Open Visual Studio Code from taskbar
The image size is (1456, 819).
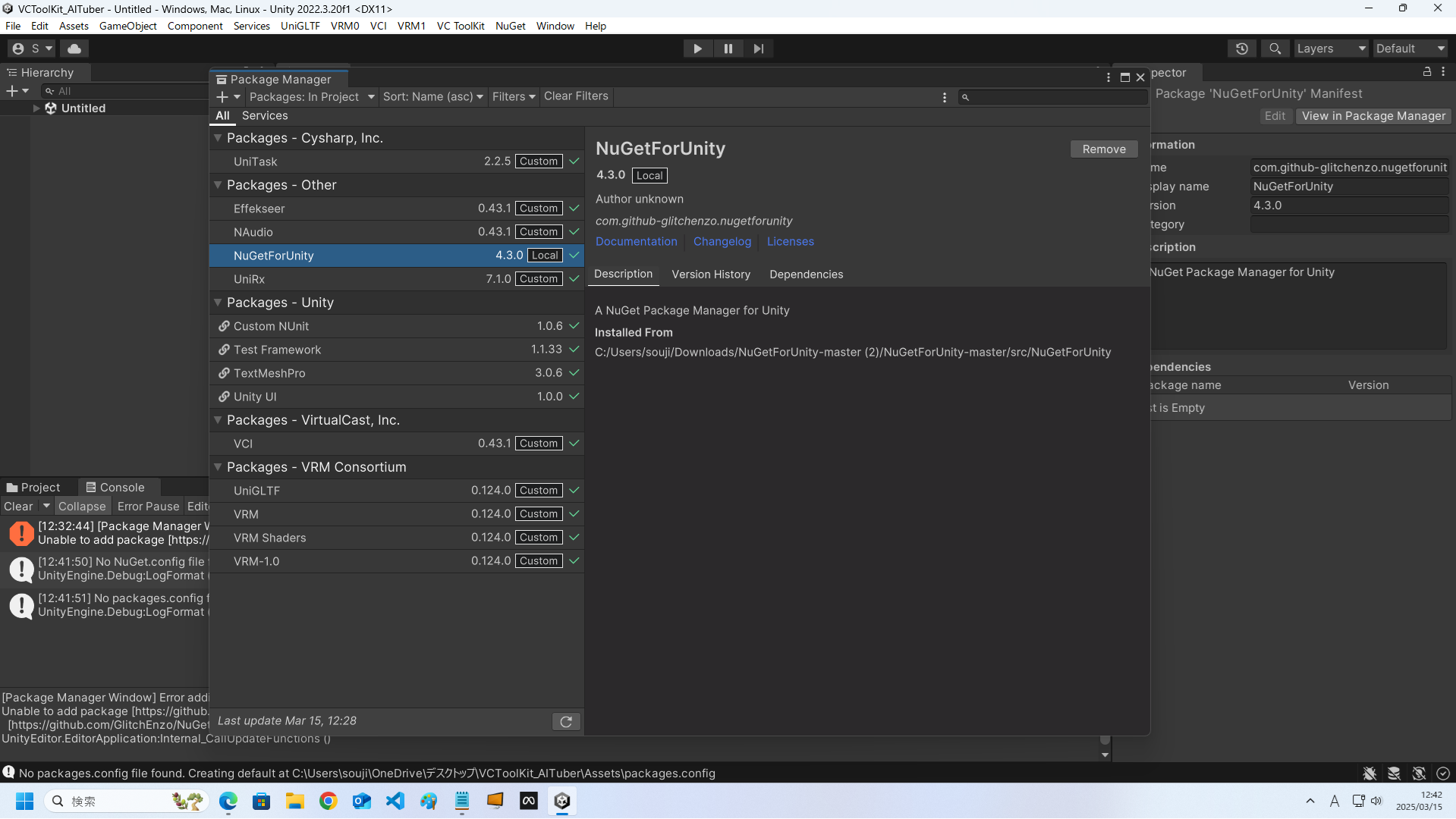tap(395, 802)
